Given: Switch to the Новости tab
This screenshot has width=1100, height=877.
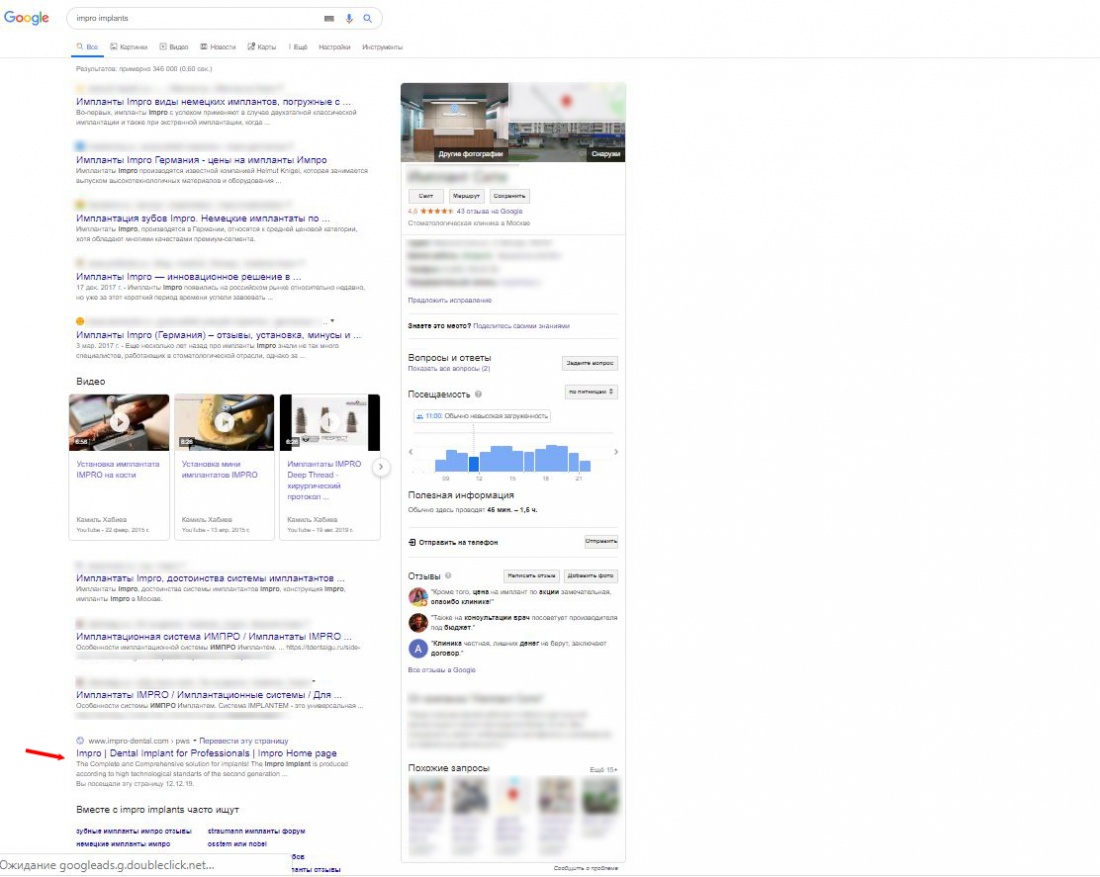Looking at the screenshot, I should pos(218,47).
